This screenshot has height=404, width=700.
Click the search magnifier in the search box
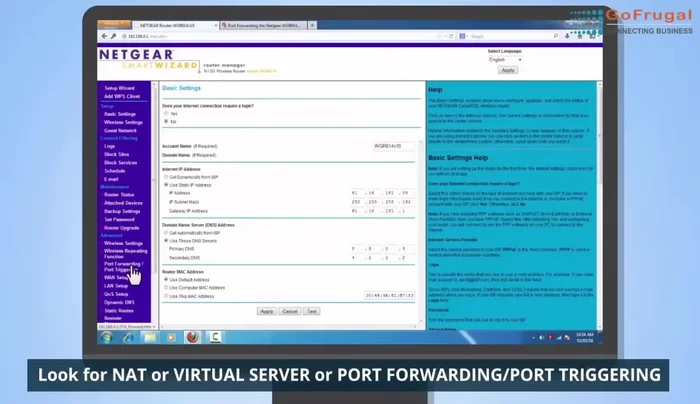tap(555, 36)
